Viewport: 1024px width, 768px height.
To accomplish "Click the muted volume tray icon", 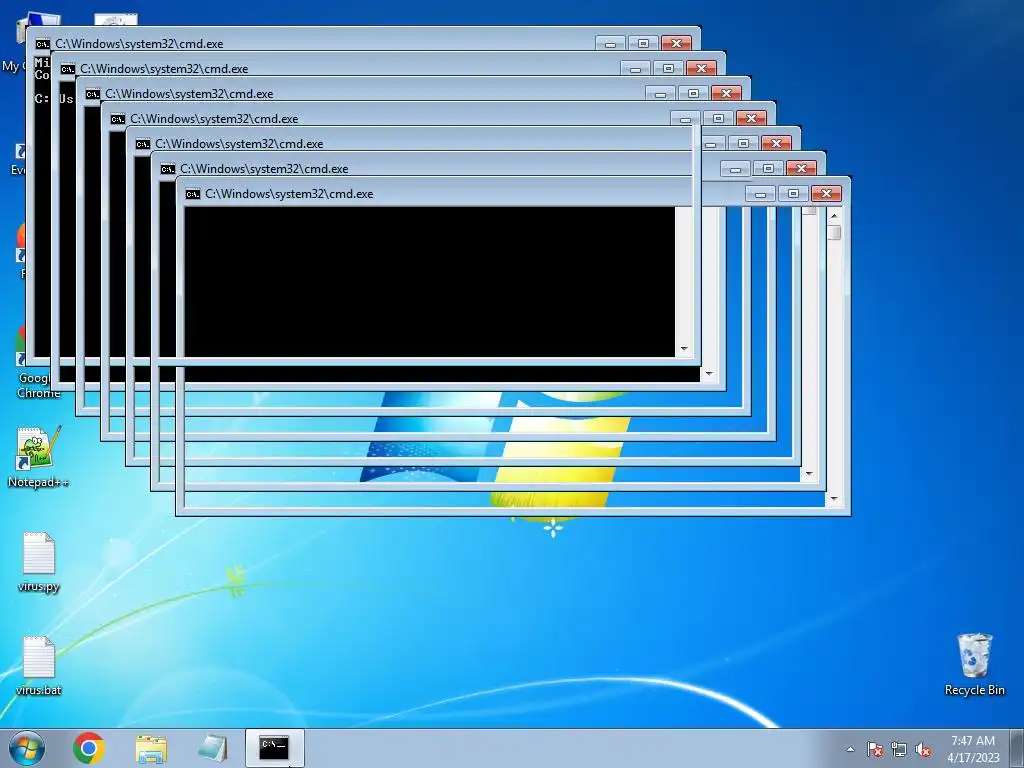I will tap(923, 749).
